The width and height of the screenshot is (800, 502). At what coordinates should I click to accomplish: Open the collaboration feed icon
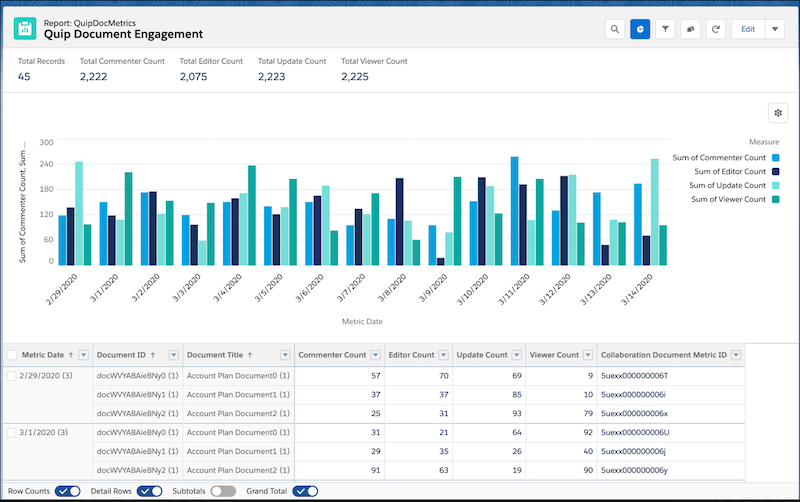690,29
